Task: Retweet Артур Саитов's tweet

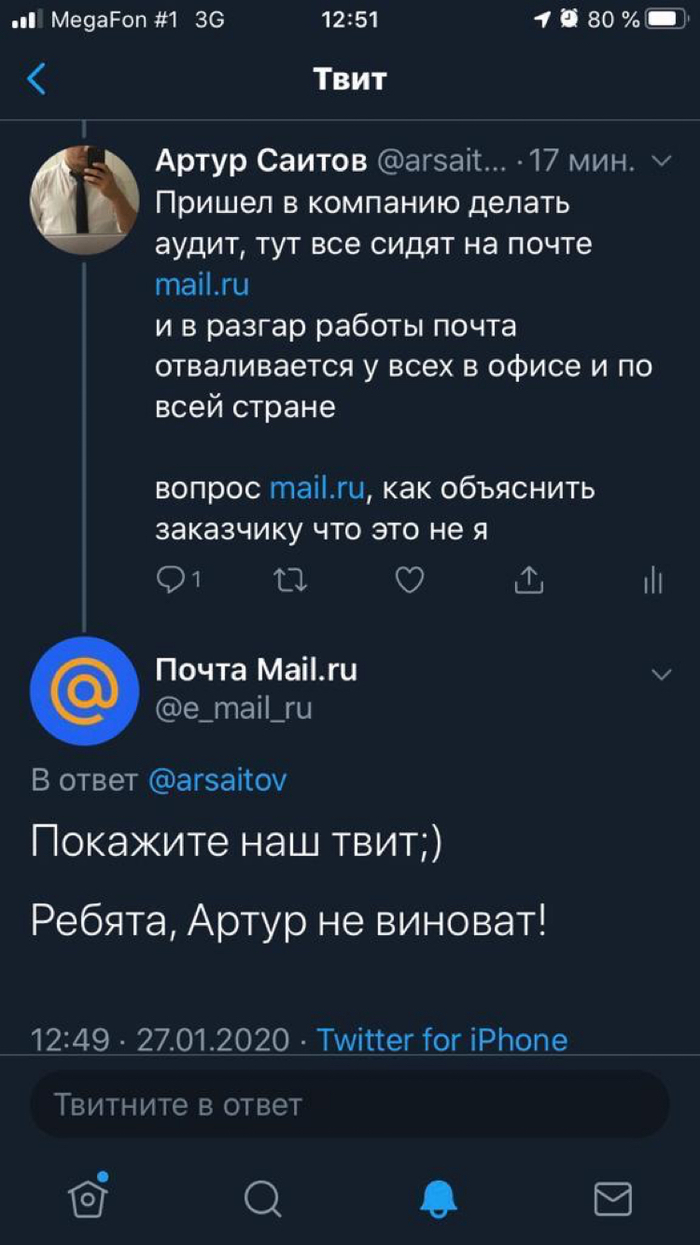Action: (x=291, y=580)
